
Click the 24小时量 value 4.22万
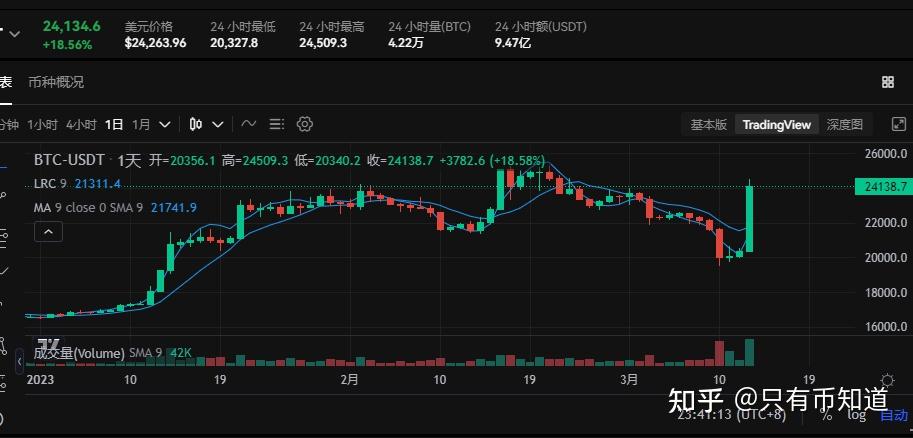coord(406,43)
